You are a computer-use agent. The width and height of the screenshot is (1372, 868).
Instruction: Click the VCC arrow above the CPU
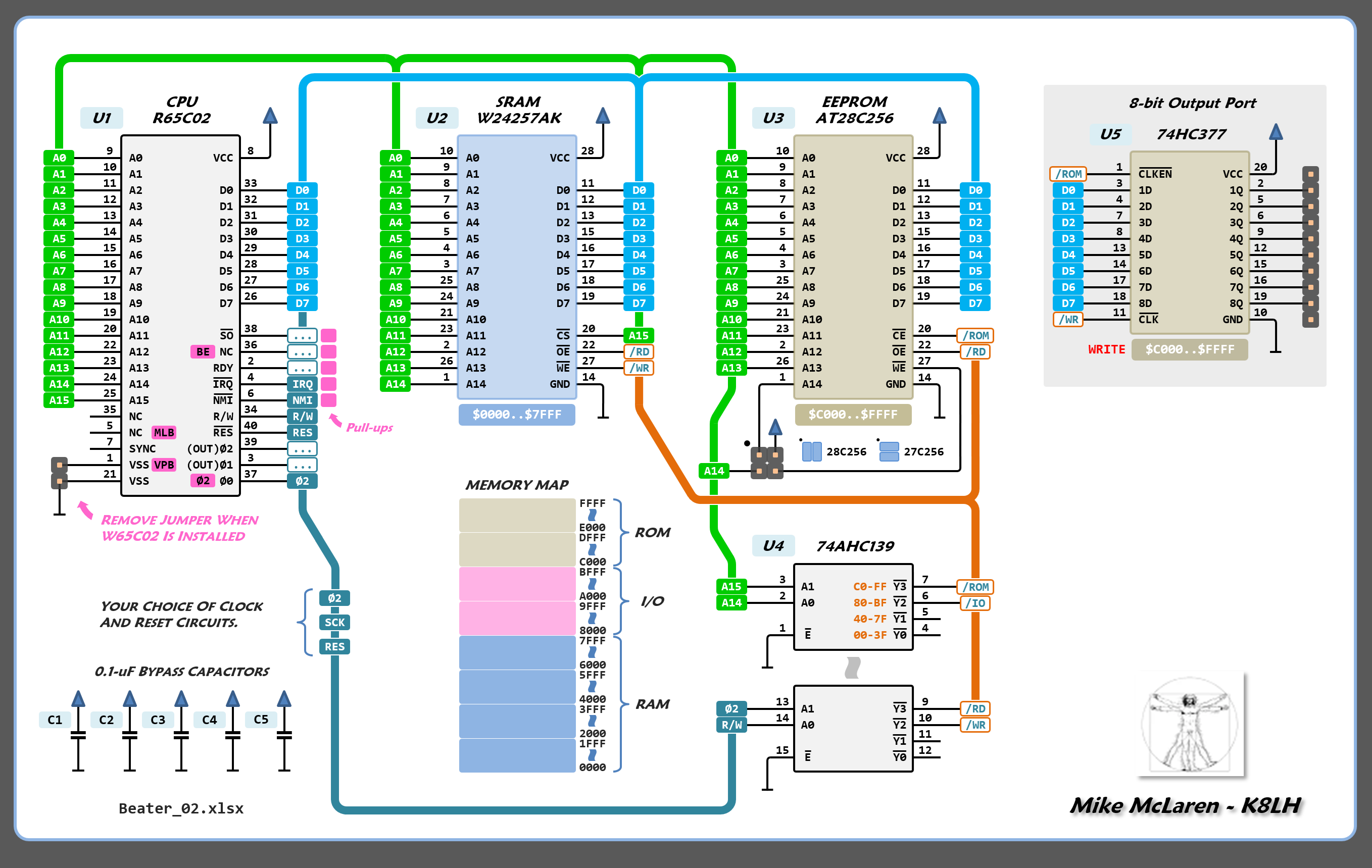click(x=270, y=116)
